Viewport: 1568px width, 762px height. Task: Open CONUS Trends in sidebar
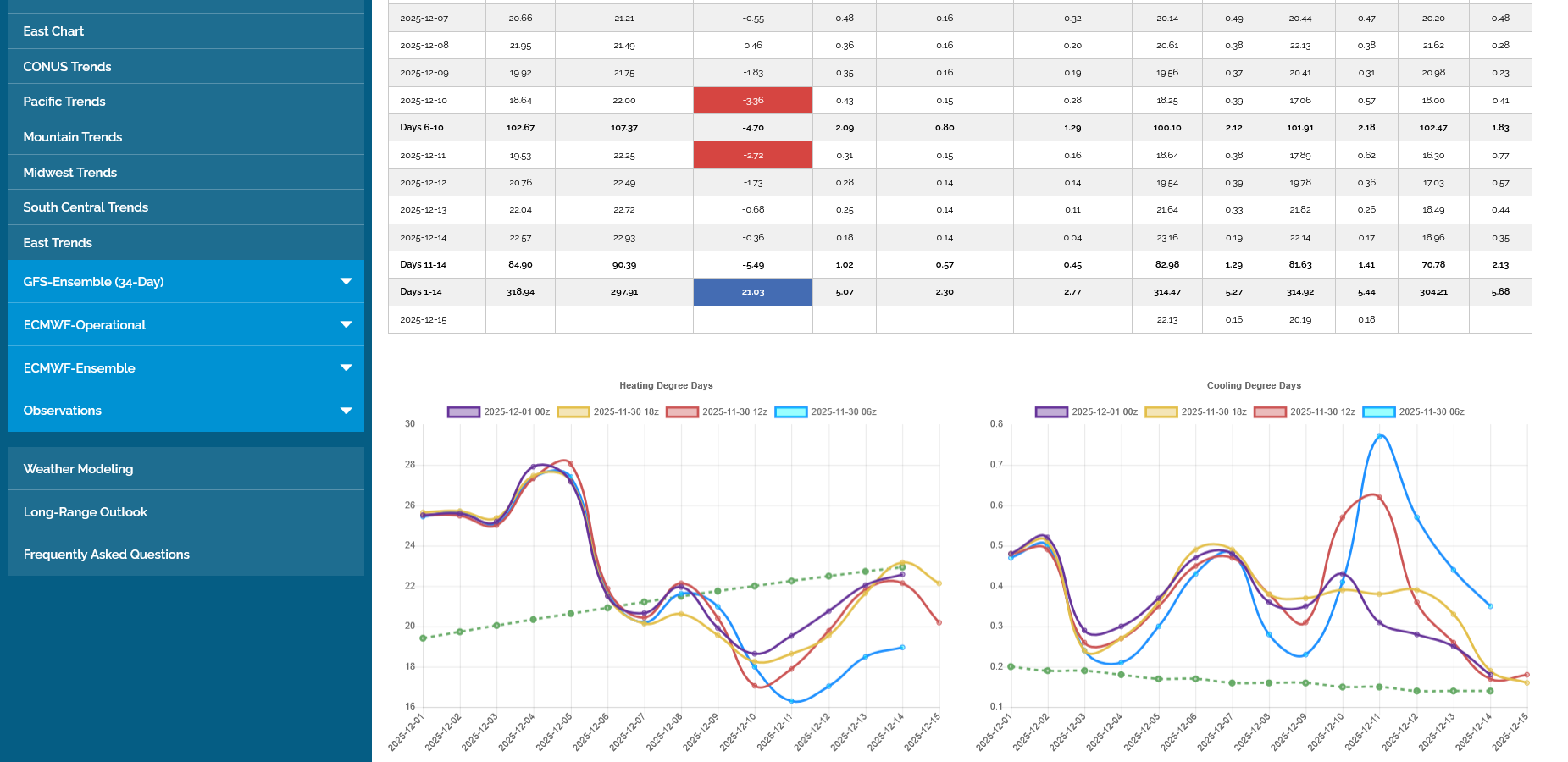pos(67,67)
